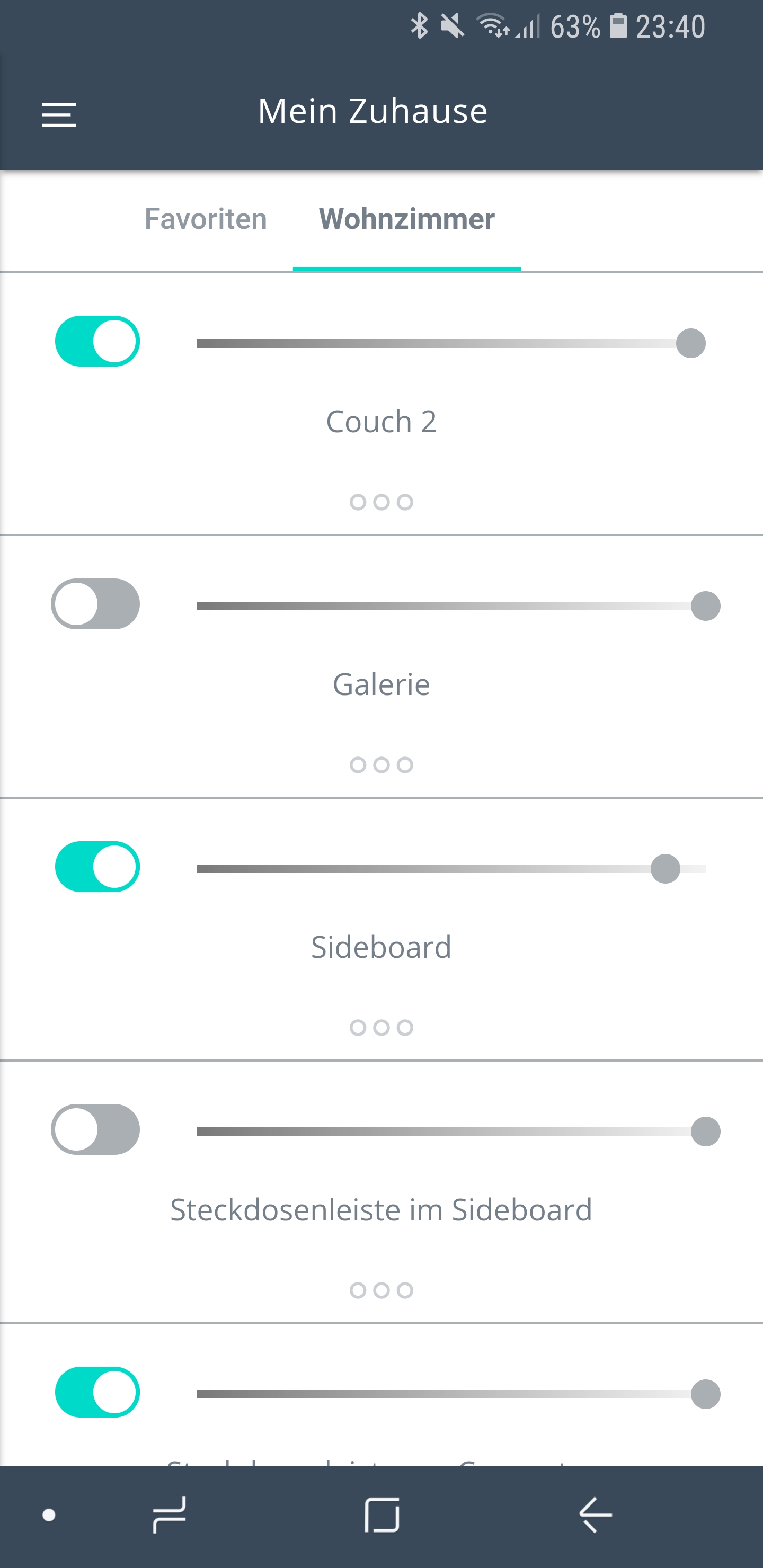Select the Wohnzimmer tab
The image size is (763, 1568).
(407, 219)
